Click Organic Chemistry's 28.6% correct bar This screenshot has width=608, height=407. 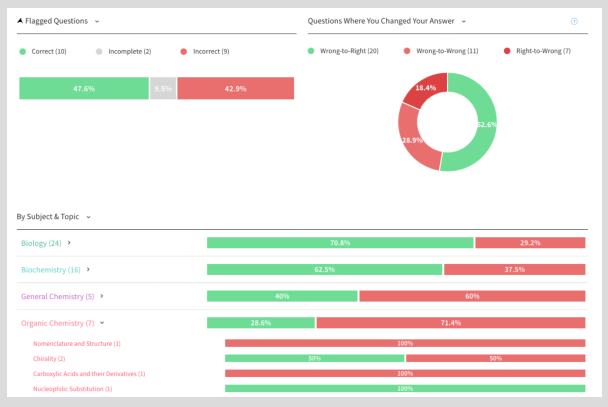coord(261,322)
